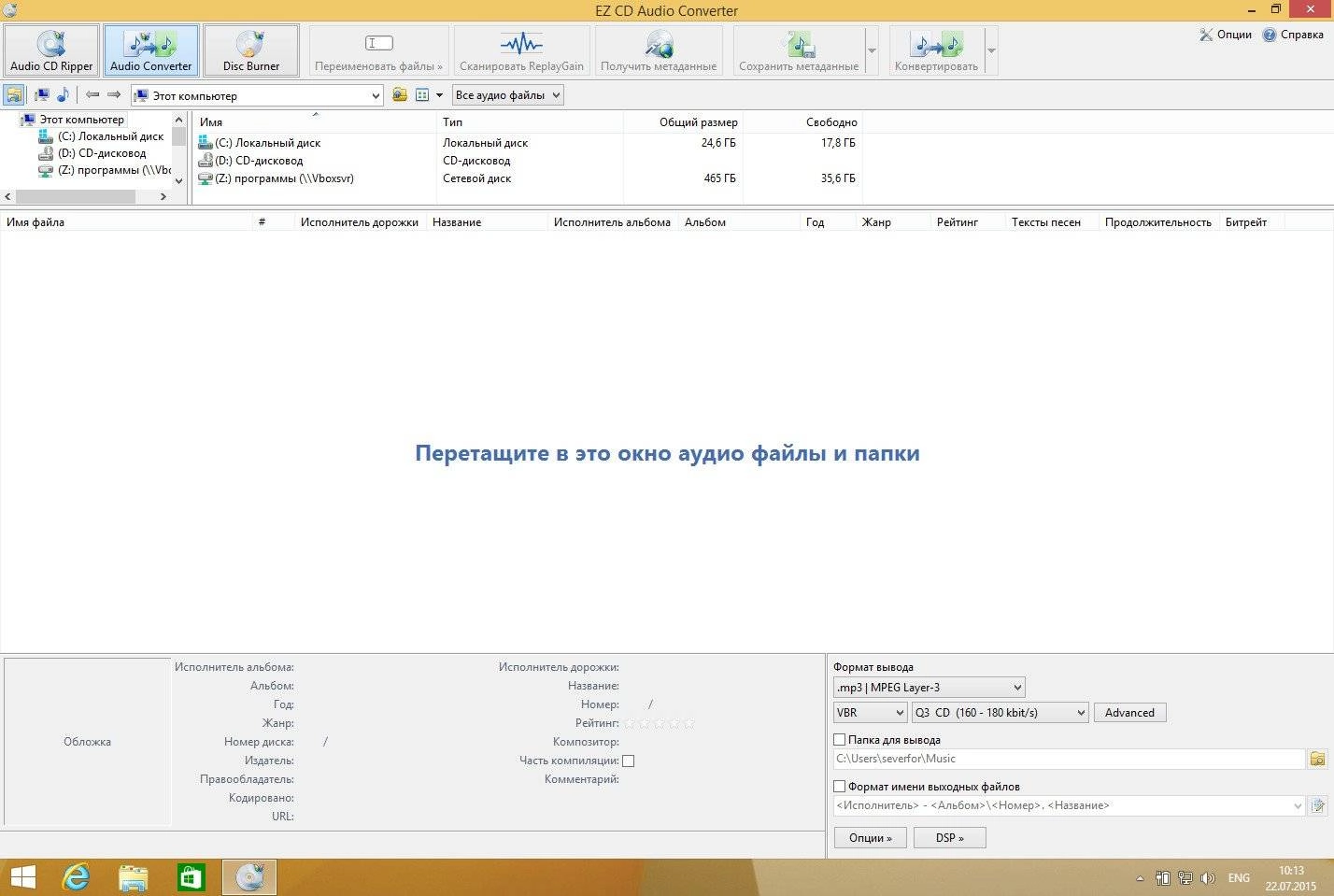Open the .mp3 MPEG Layer-3 format dropdown
This screenshot has width=1334, height=896.
click(929, 688)
